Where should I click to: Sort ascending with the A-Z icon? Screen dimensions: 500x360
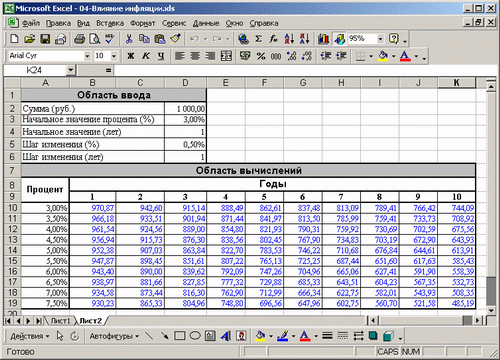[x=289, y=39]
